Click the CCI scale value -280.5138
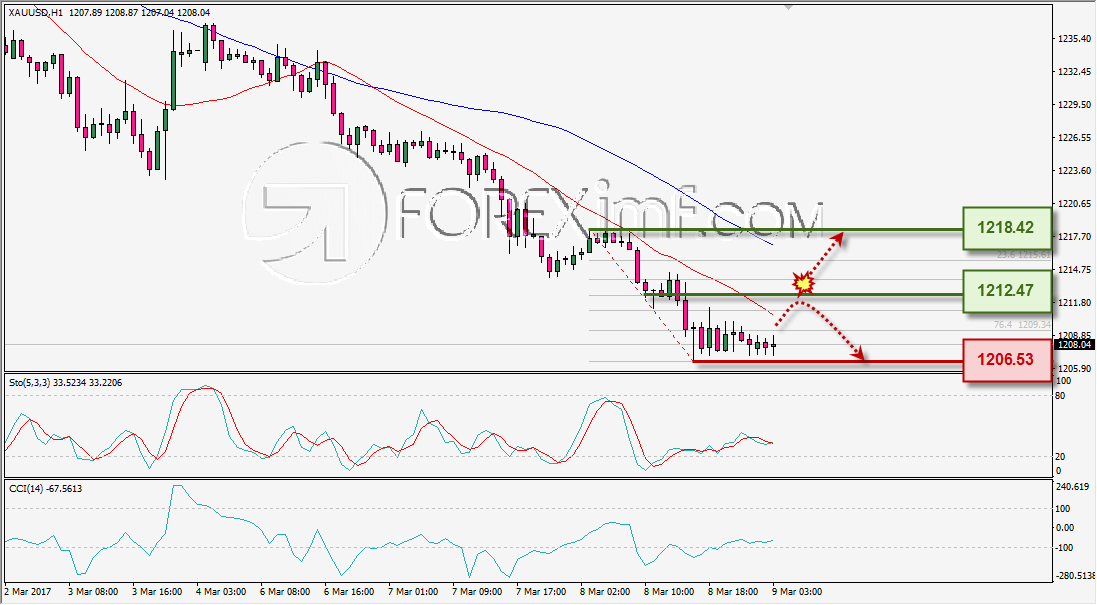The height and width of the screenshot is (605, 1097). tap(1075, 576)
